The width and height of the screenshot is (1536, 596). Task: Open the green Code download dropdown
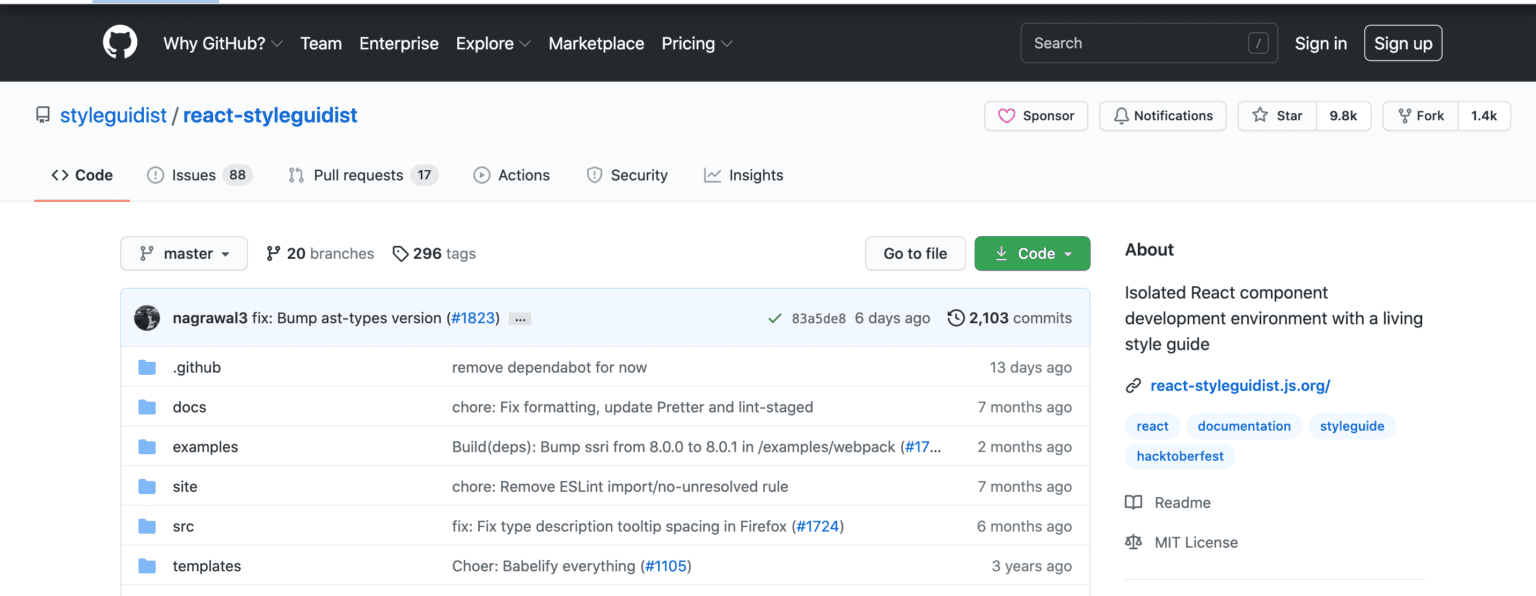[1032, 253]
